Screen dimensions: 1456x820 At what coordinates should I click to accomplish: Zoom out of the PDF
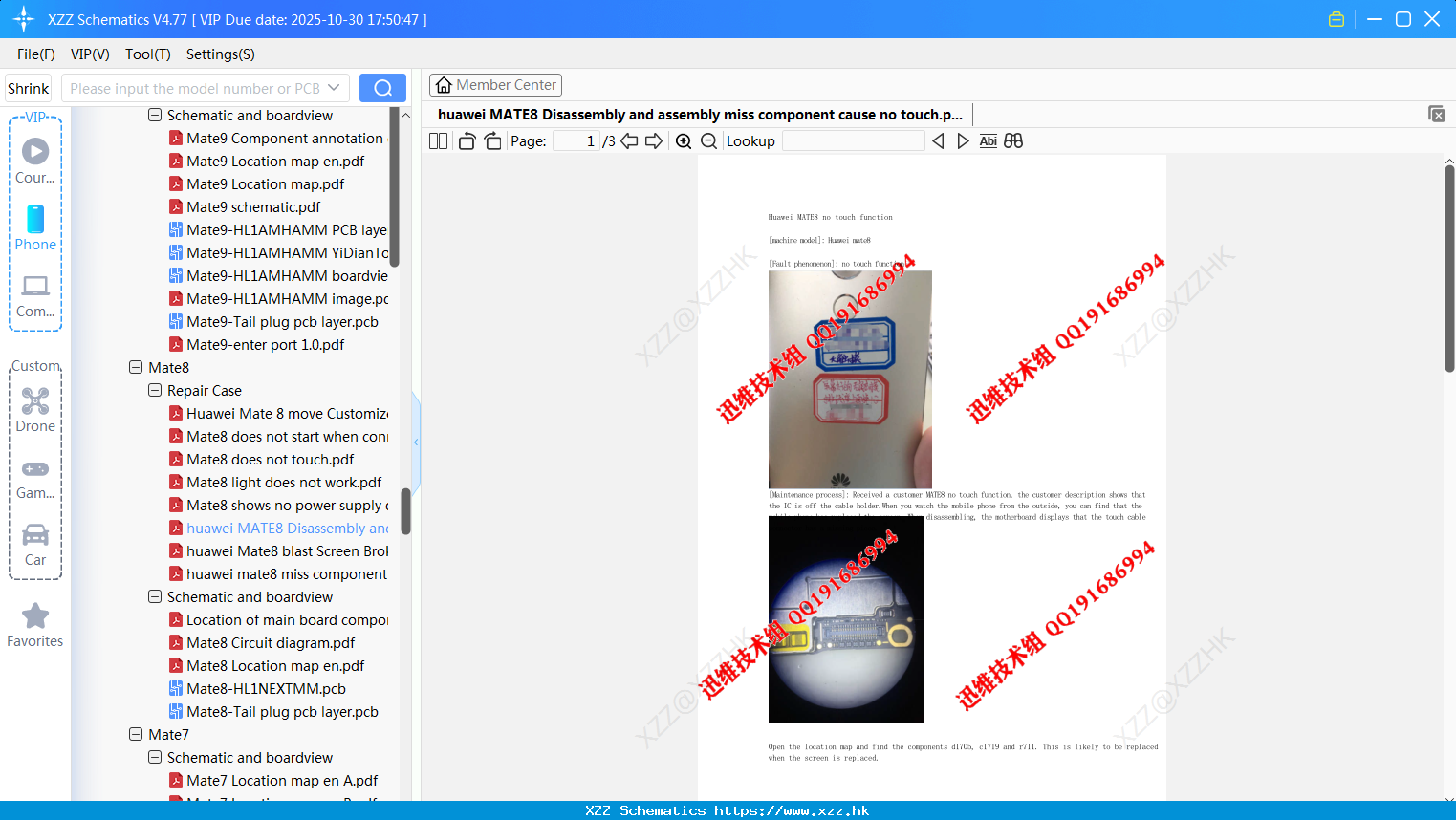click(x=708, y=141)
